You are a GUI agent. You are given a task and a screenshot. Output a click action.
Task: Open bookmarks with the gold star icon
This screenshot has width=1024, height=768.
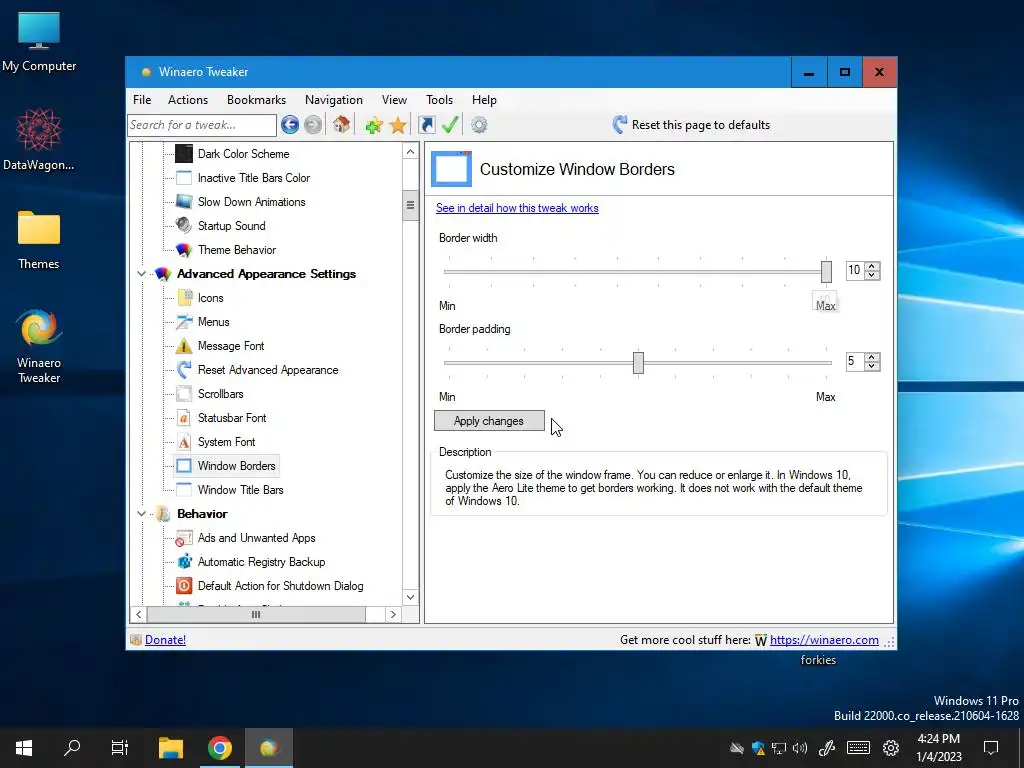tap(398, 125)
